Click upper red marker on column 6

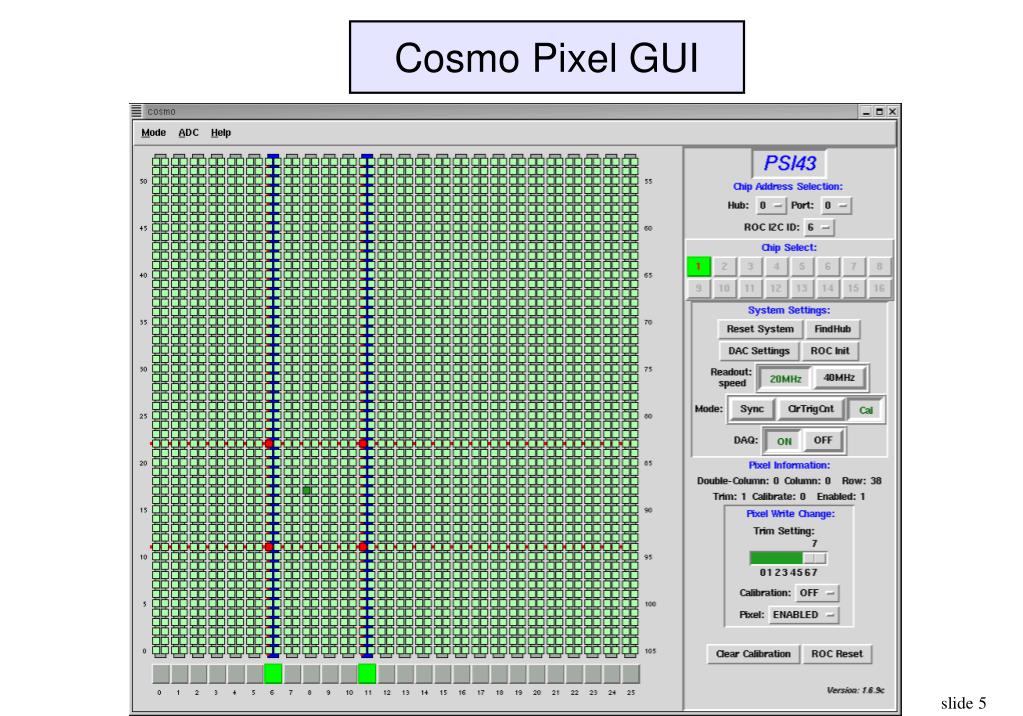pos(269,444)
